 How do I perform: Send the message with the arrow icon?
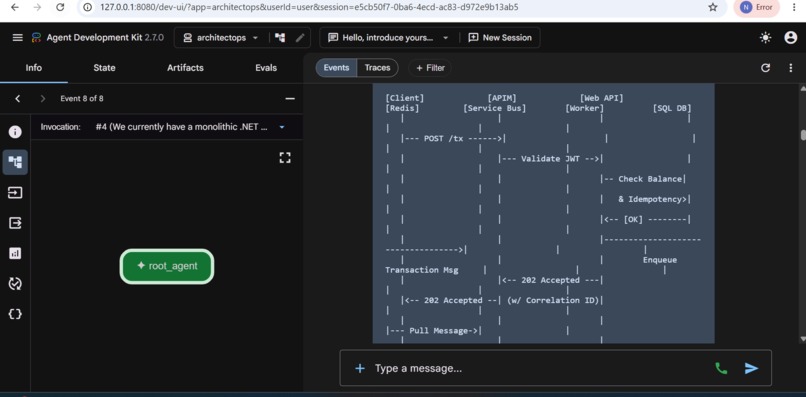(752, 368)
